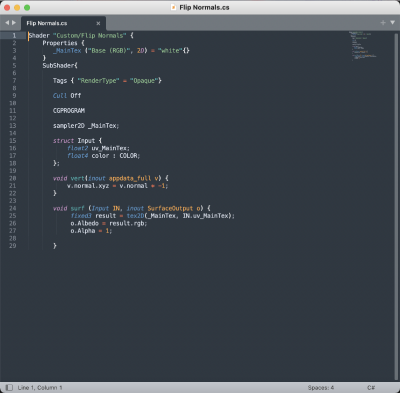
Task: Toggle the sidebar icon in status bar
Action: pos(9,387)
